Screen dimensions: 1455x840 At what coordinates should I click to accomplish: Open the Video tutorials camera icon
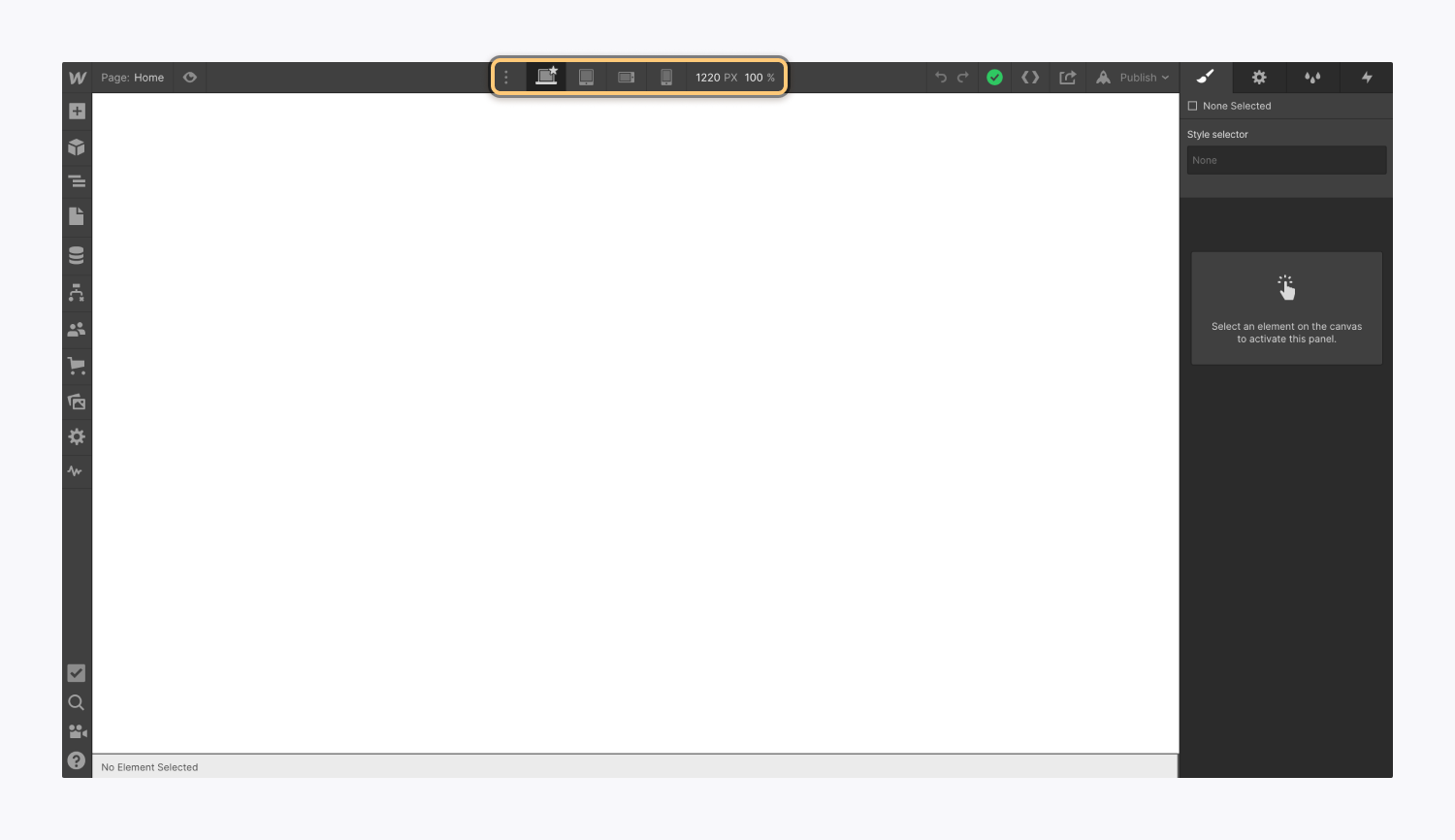point(77,731)
